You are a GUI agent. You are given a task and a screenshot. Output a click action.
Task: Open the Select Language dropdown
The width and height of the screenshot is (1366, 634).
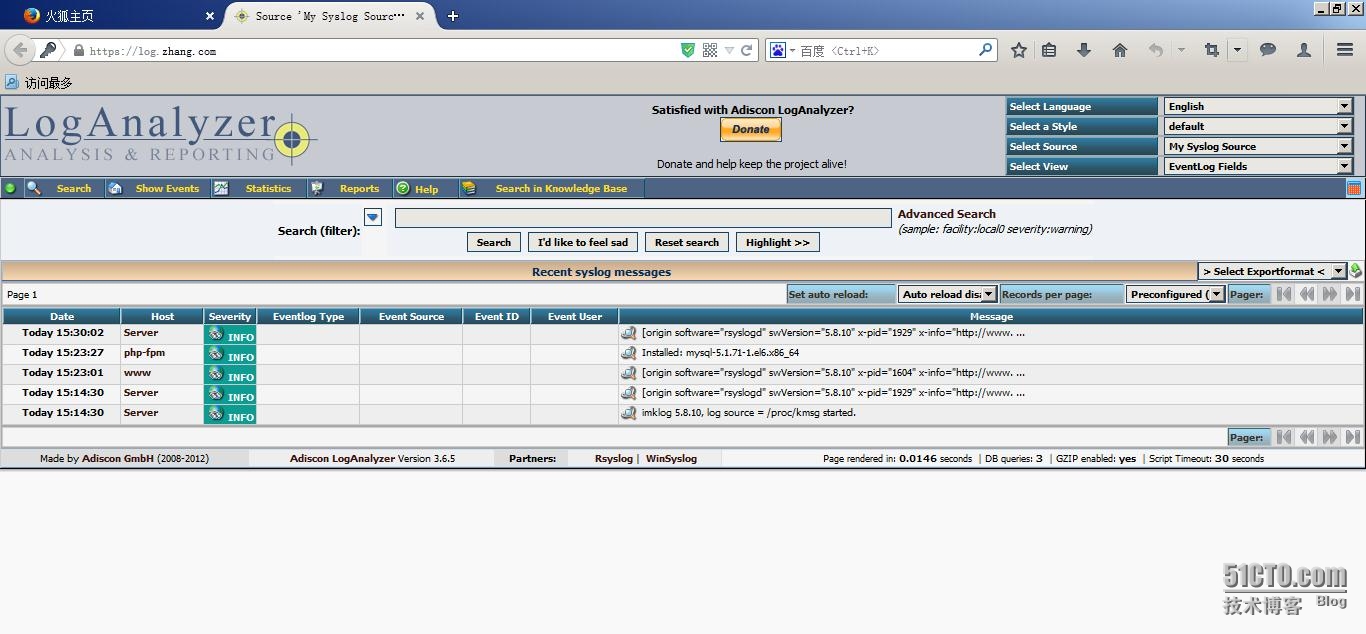1258,106
